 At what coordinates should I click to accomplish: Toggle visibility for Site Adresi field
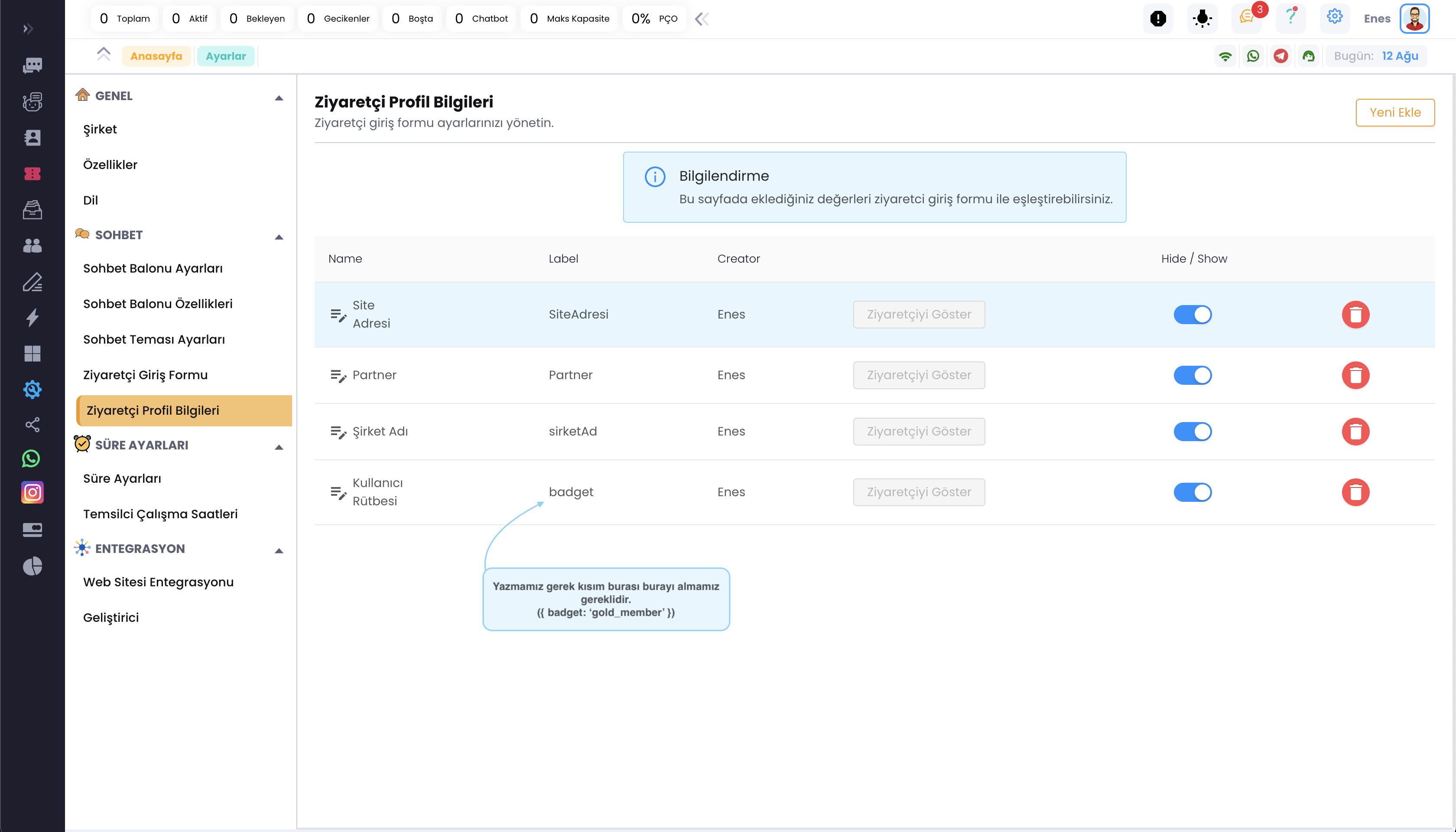tap(1192, 314)
